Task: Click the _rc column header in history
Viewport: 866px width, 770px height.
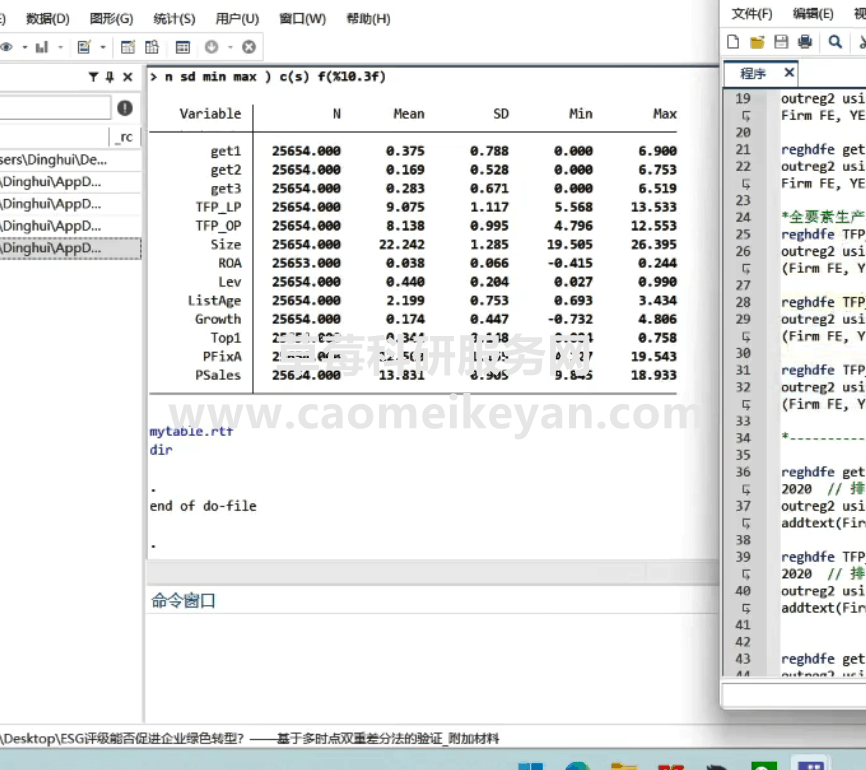Action: (x=125, y=137)
